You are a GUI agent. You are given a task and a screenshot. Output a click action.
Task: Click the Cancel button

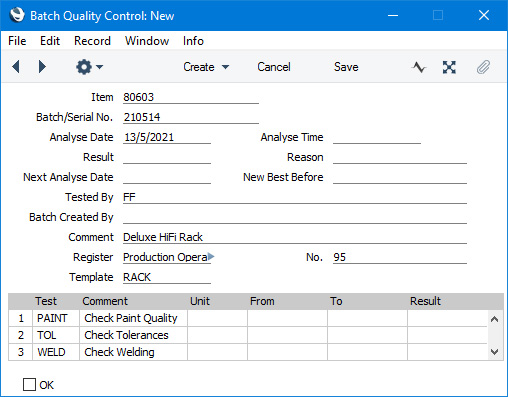pos(274,67)
